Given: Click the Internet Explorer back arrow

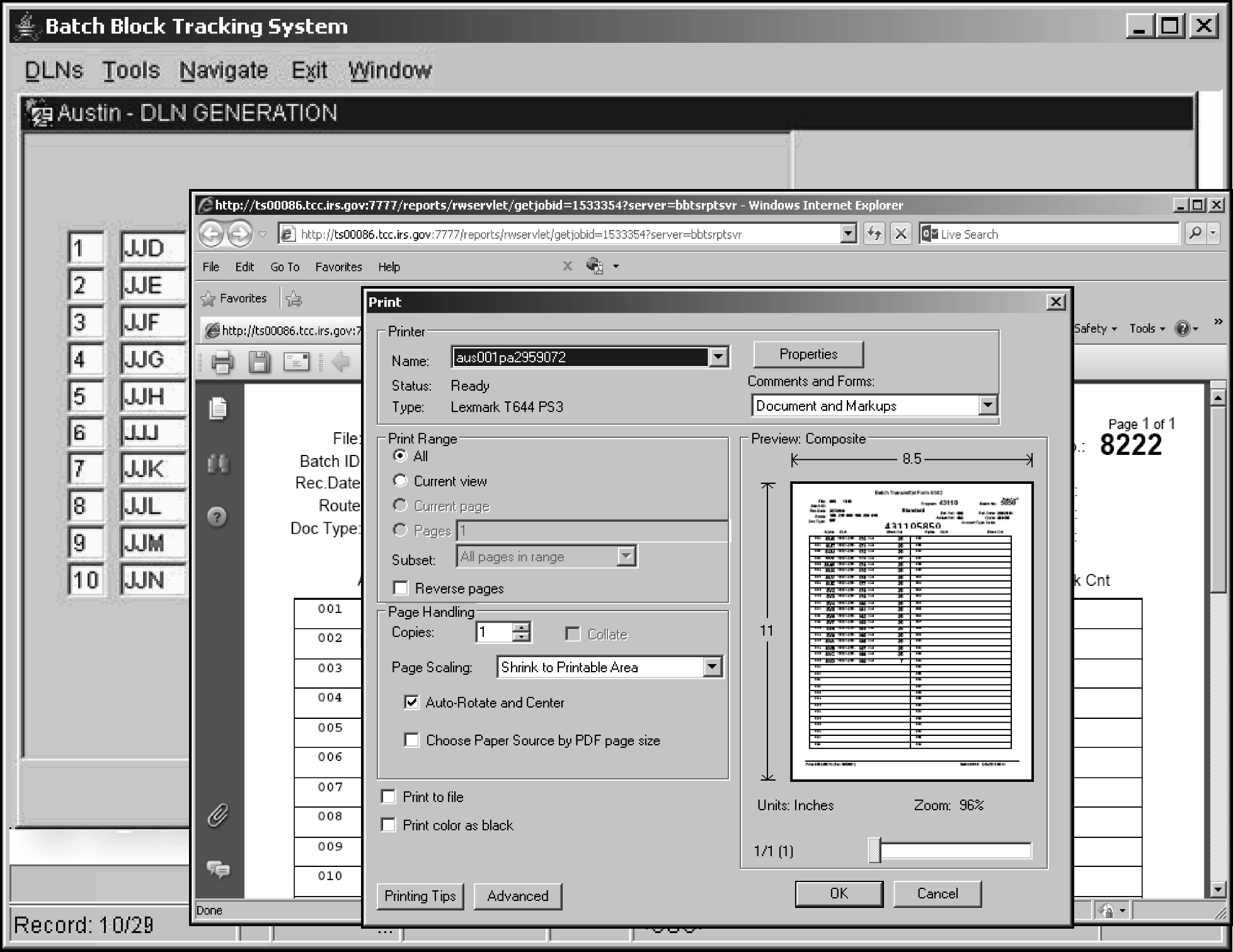Looking at the screenshot, I should (x=211, y=234).
